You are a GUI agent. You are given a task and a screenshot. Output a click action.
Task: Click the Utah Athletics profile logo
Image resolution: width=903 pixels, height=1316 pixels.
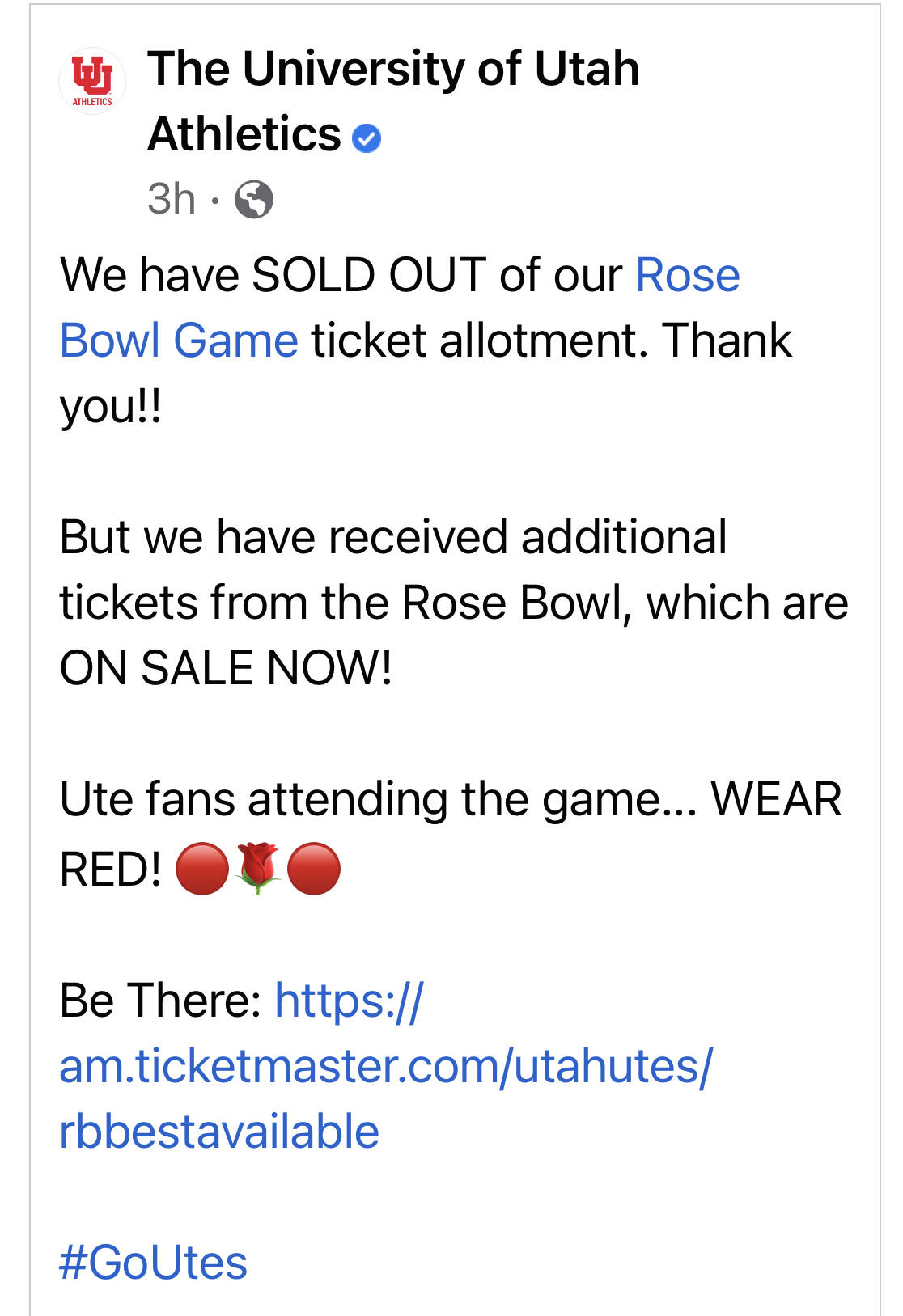point(92,81)
